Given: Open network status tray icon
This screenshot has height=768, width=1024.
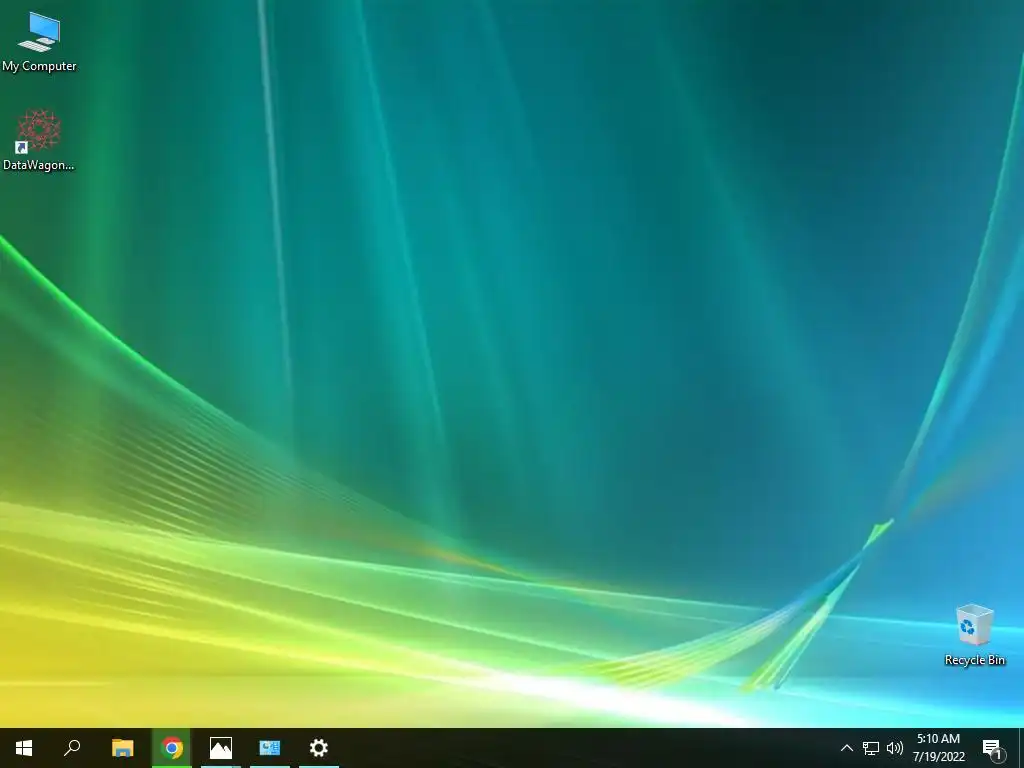Looking at the screenshot, I should click(871, 748).
